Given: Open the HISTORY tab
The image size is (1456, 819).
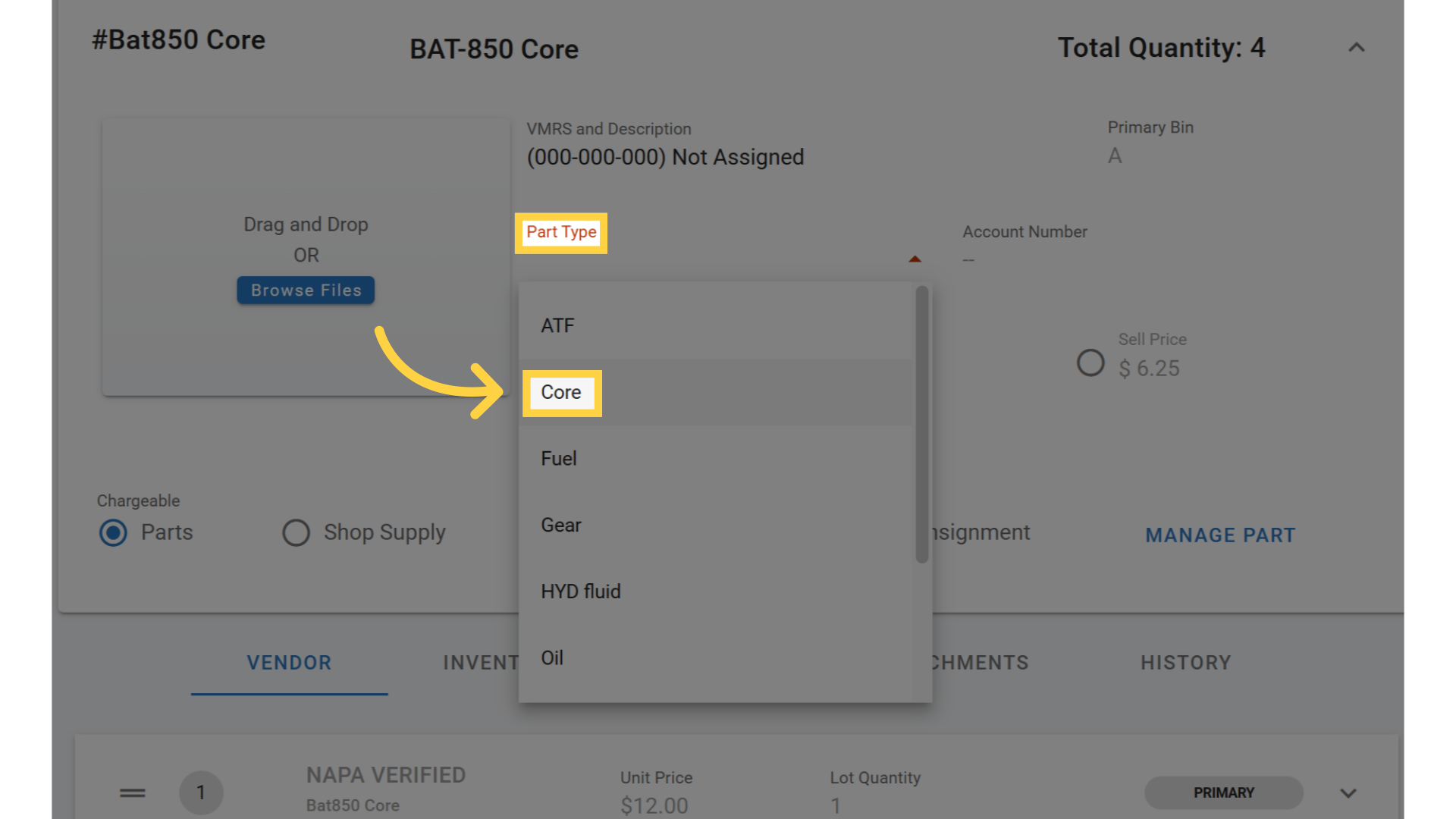Looking at the screenshot, I should pos(1186,663).
